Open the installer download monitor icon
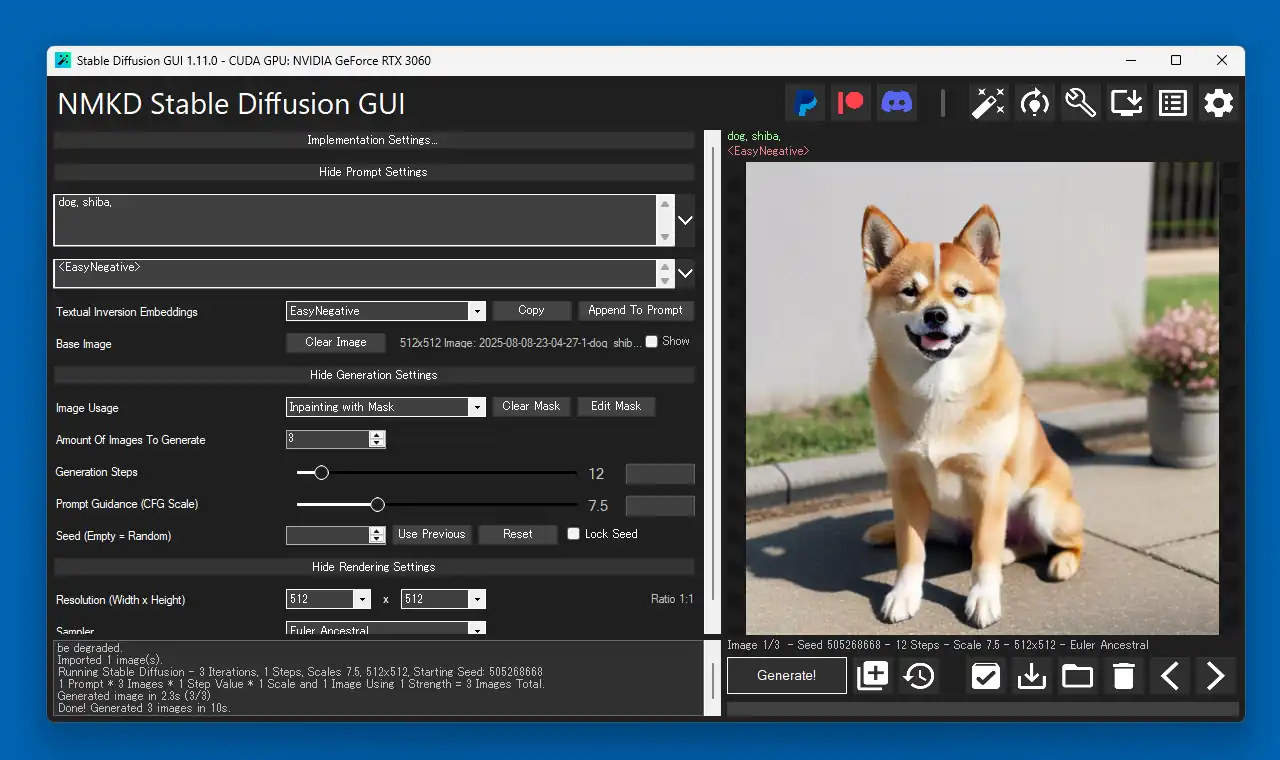Image resolution: width=1280 pixels, height=760 pixels. tap(1127, 102)
